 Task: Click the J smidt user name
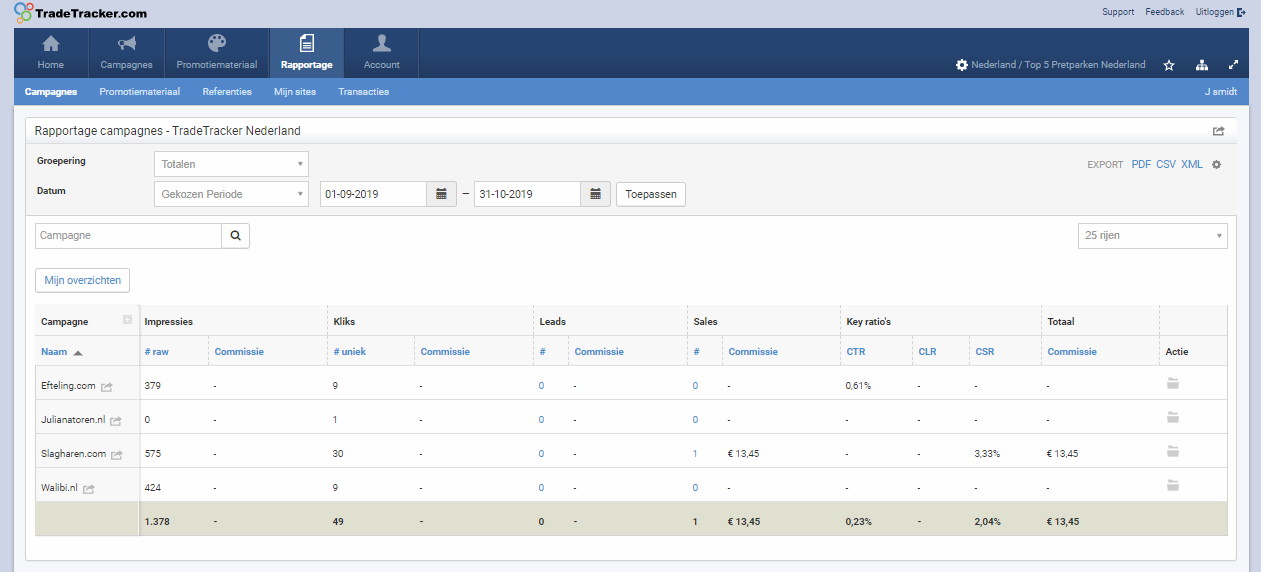pyautogui.click(x=1222, y=91)
